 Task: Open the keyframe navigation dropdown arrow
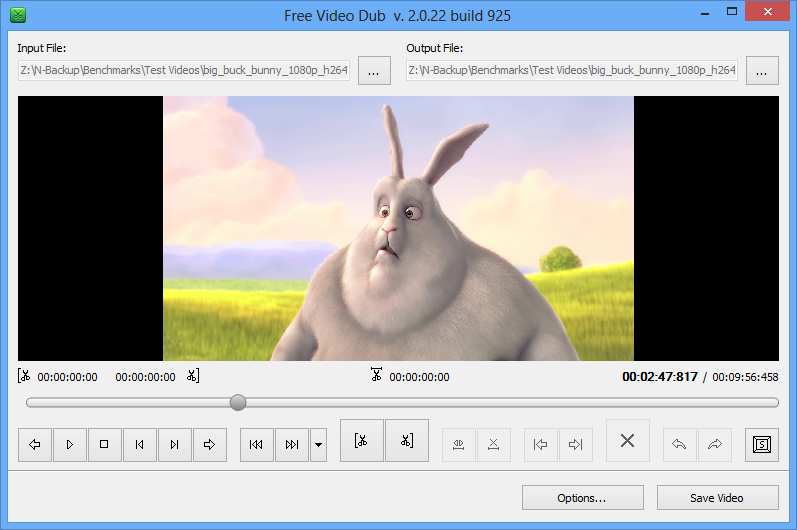318,445
